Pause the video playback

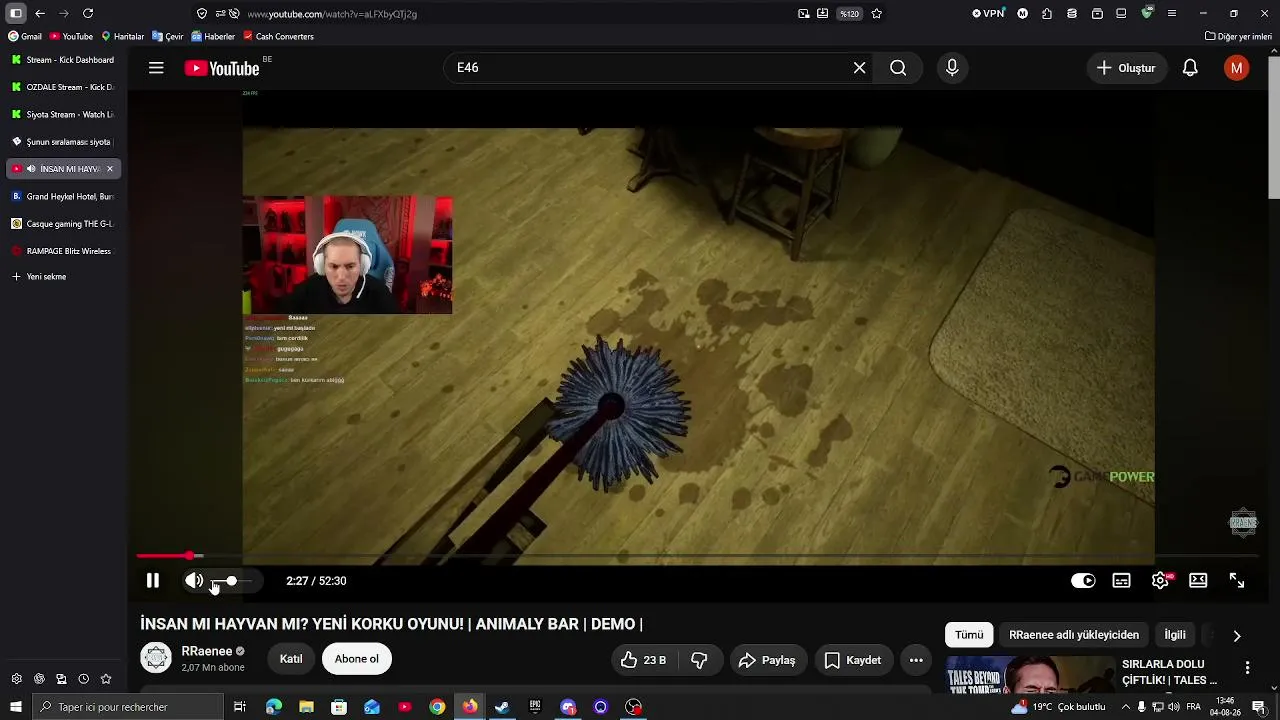[x=153, y=581]
